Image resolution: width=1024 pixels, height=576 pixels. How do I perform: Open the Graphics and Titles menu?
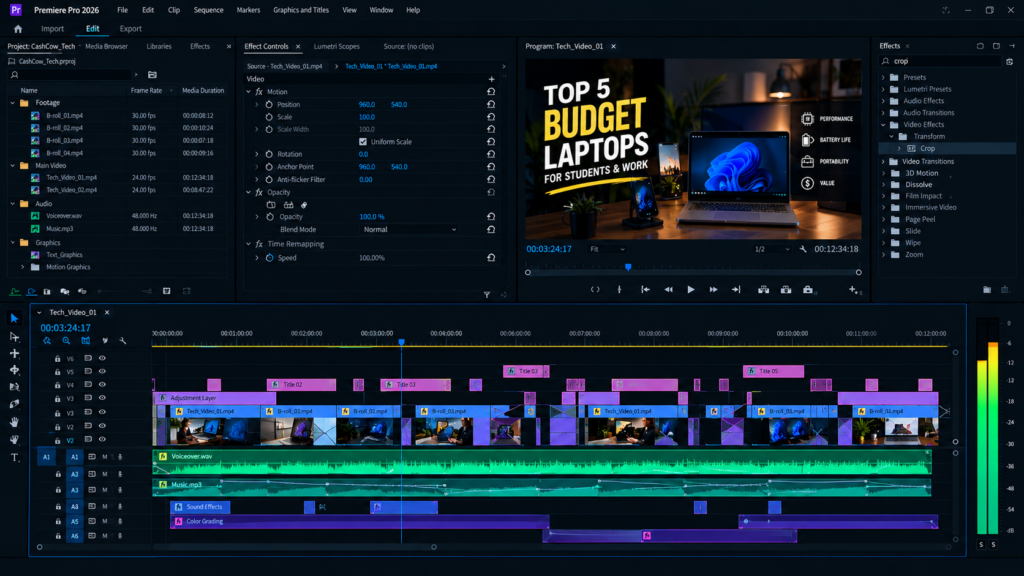tap(301, 10)
